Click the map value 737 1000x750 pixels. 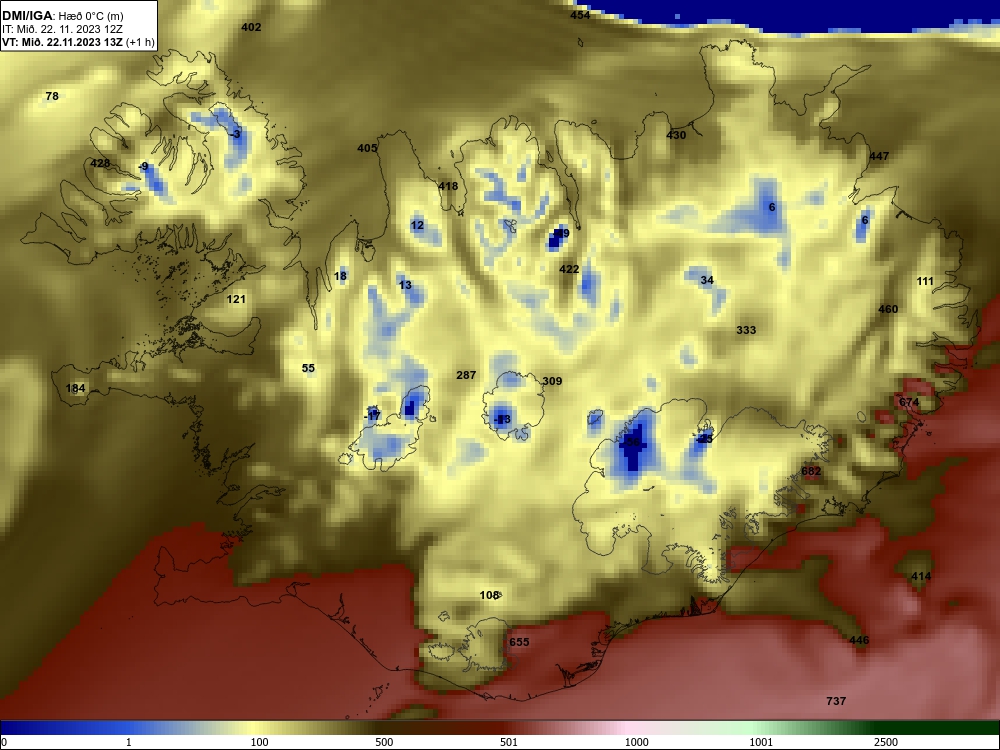[836, 701]
